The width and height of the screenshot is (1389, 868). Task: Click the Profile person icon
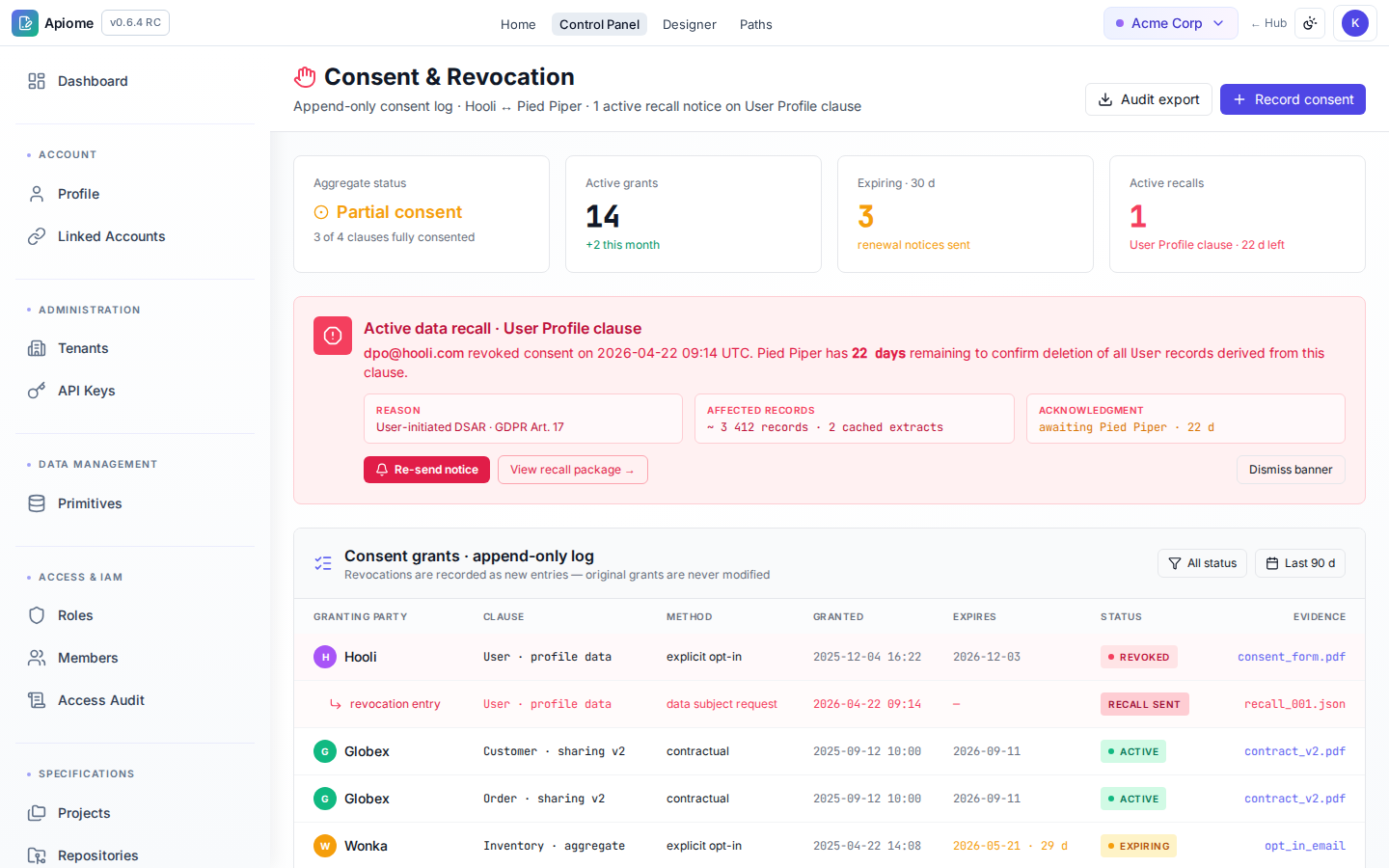coord(37,194)
